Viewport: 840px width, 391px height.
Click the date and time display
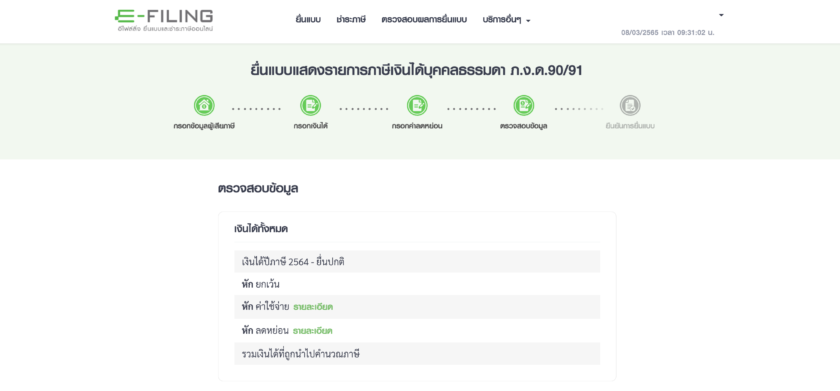coord(668,33)
